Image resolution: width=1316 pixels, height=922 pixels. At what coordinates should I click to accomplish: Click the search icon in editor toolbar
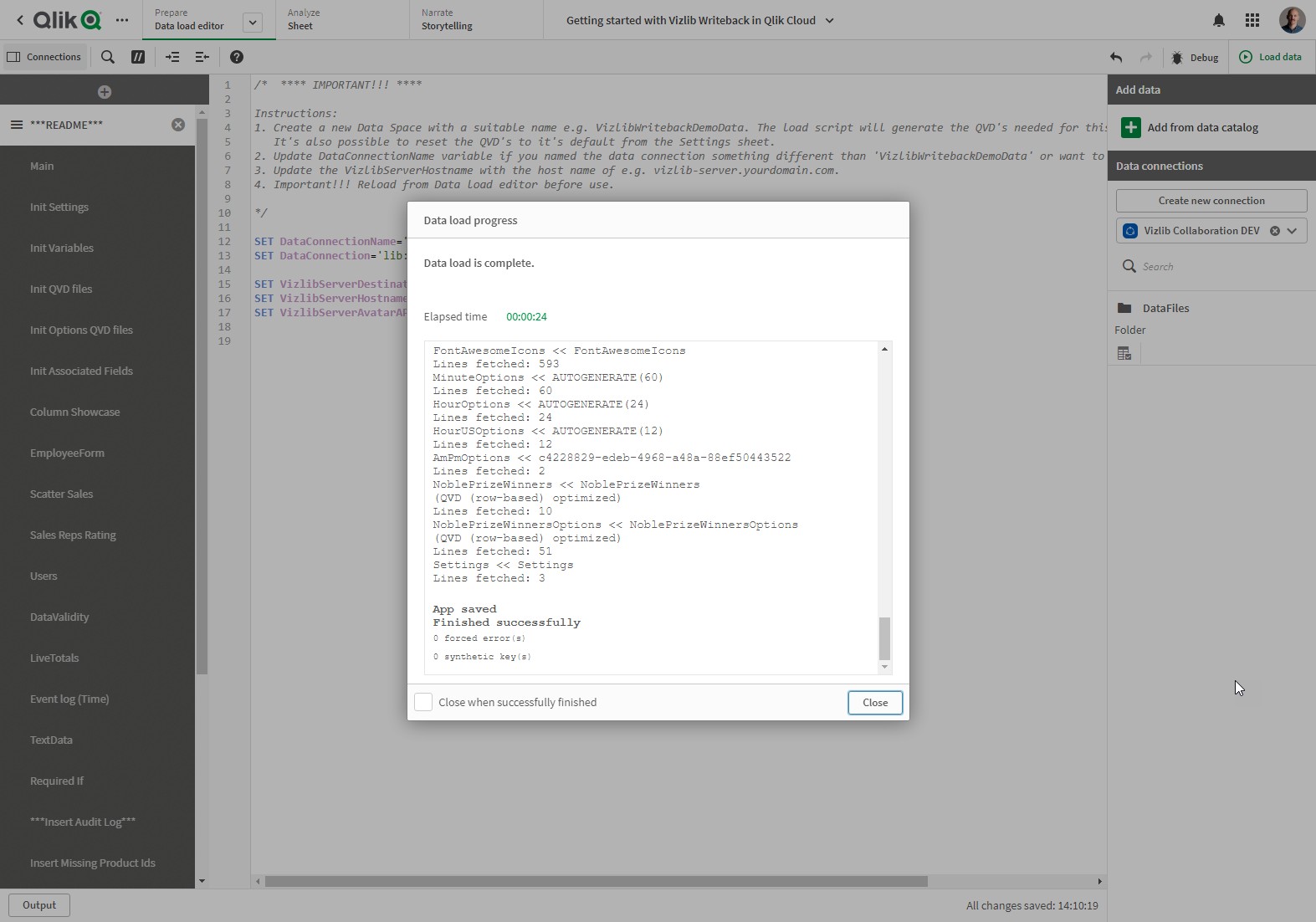(x=108, y=57)
